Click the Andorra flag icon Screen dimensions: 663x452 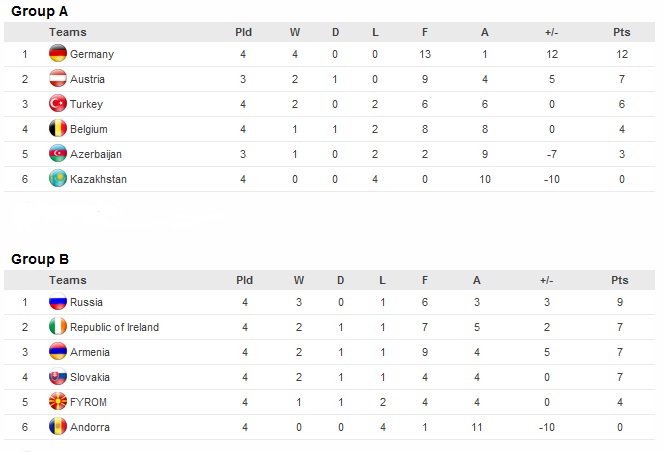click(x=58, y=426)
